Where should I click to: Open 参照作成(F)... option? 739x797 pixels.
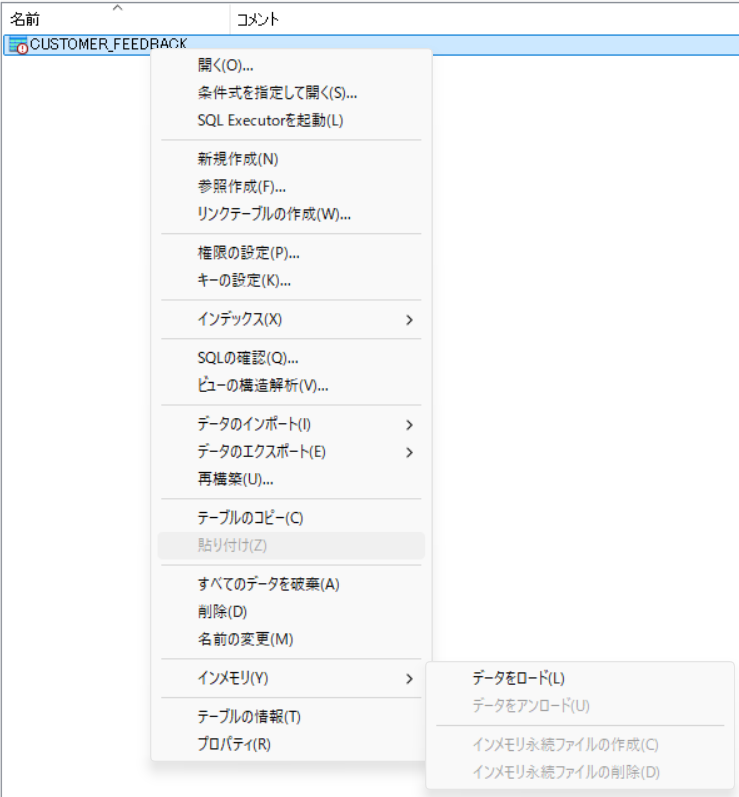click(242, 186)
